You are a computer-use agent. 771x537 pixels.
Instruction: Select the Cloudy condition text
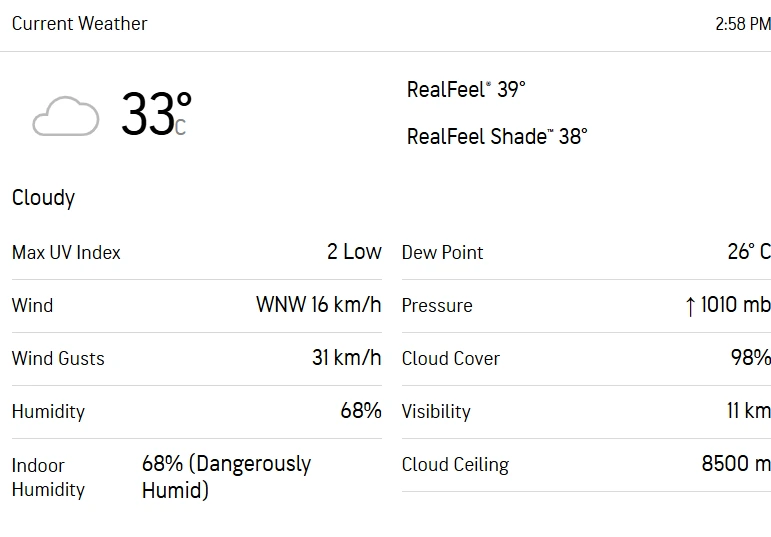pyautogui.click(x=43, y=198)
